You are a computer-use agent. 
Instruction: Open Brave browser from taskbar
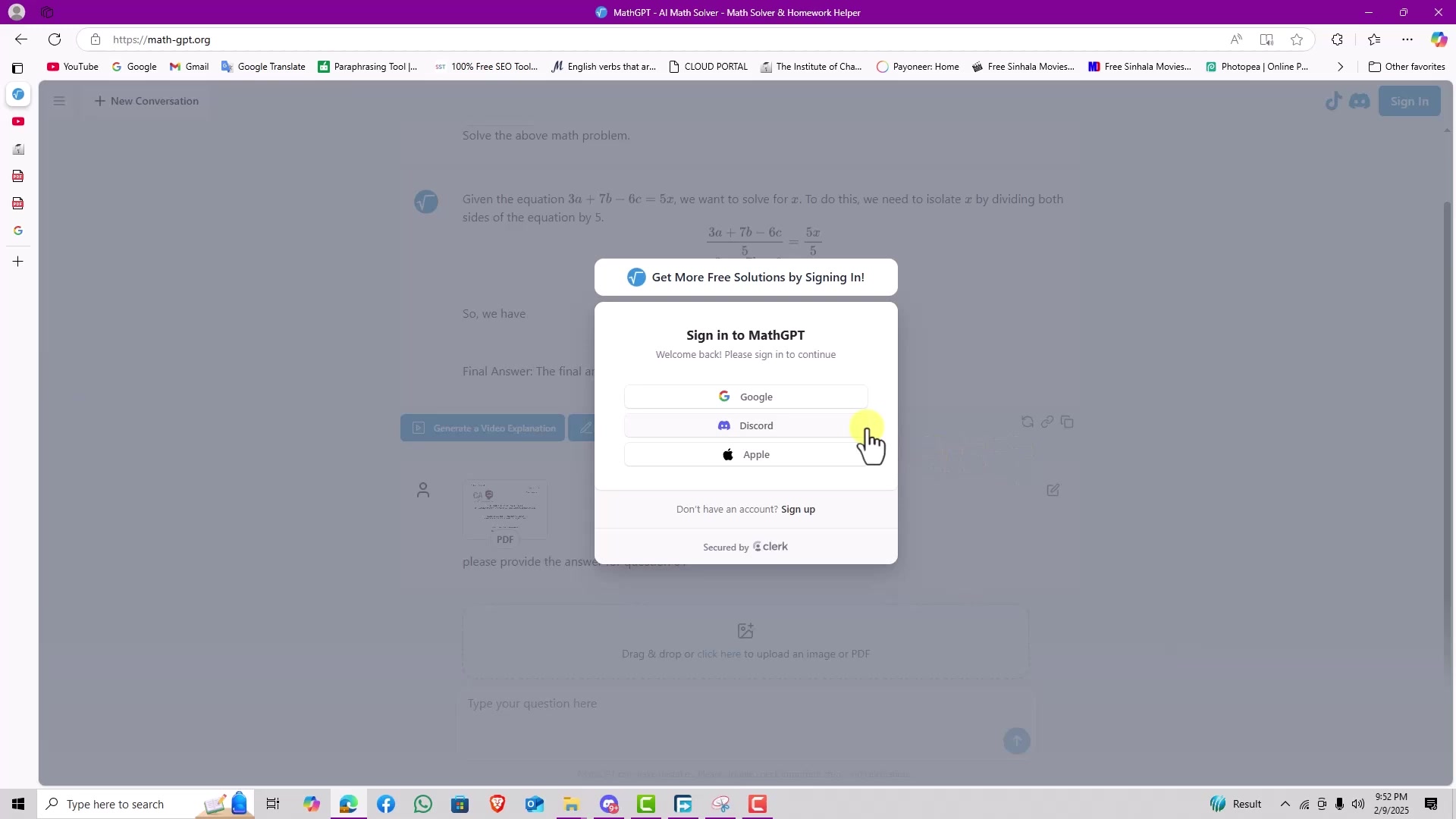pyautogui.click(x=497, y=804)
